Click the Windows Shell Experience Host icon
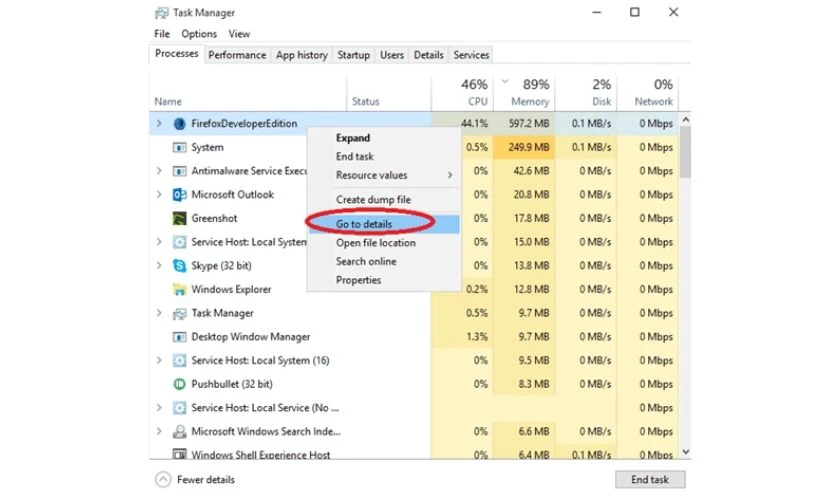The height and width of the screenshot is (500, 840). (179, 454)
